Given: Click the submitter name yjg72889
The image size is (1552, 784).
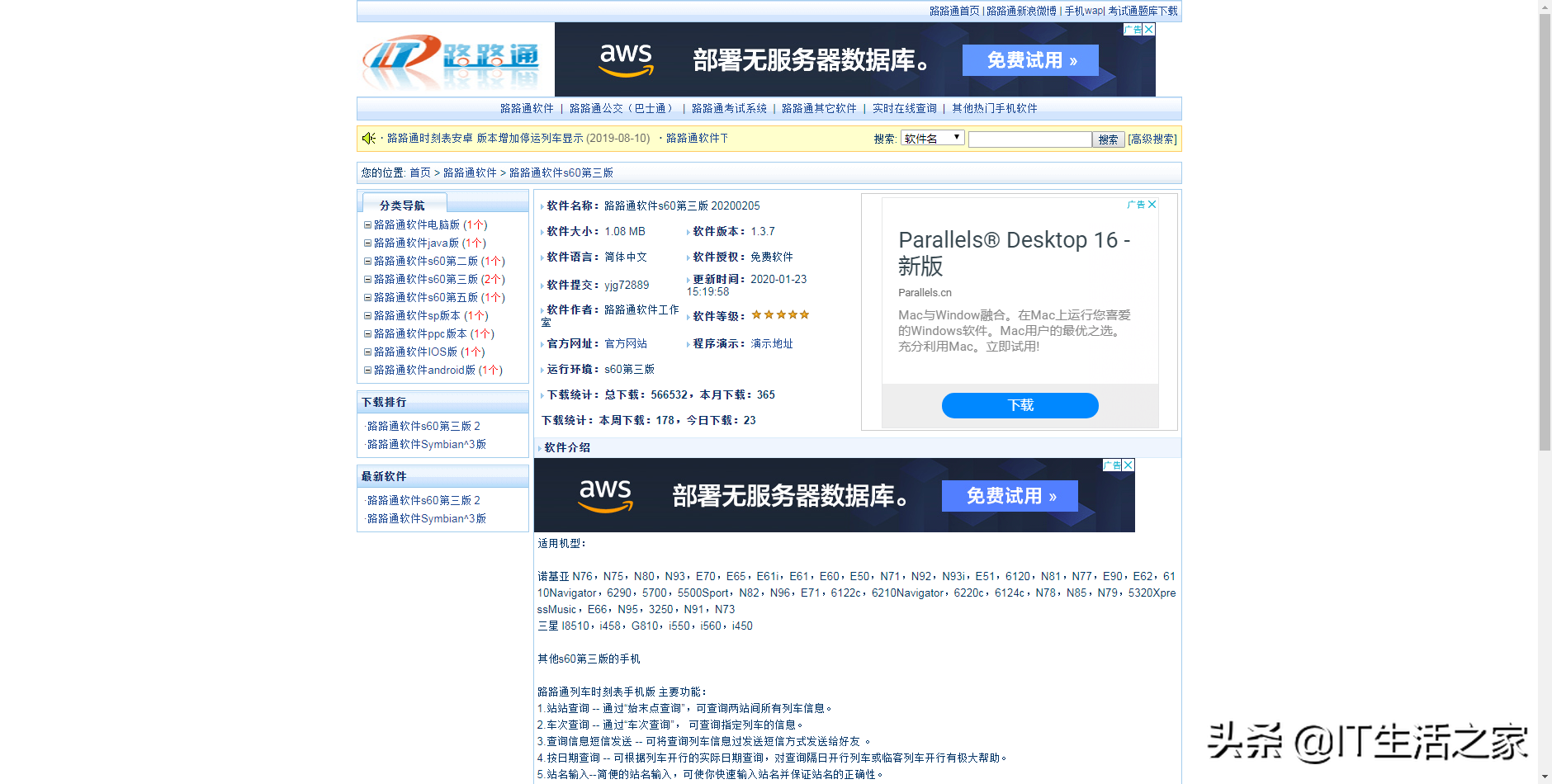Looking at the screenshot, I should coord(627,285).
